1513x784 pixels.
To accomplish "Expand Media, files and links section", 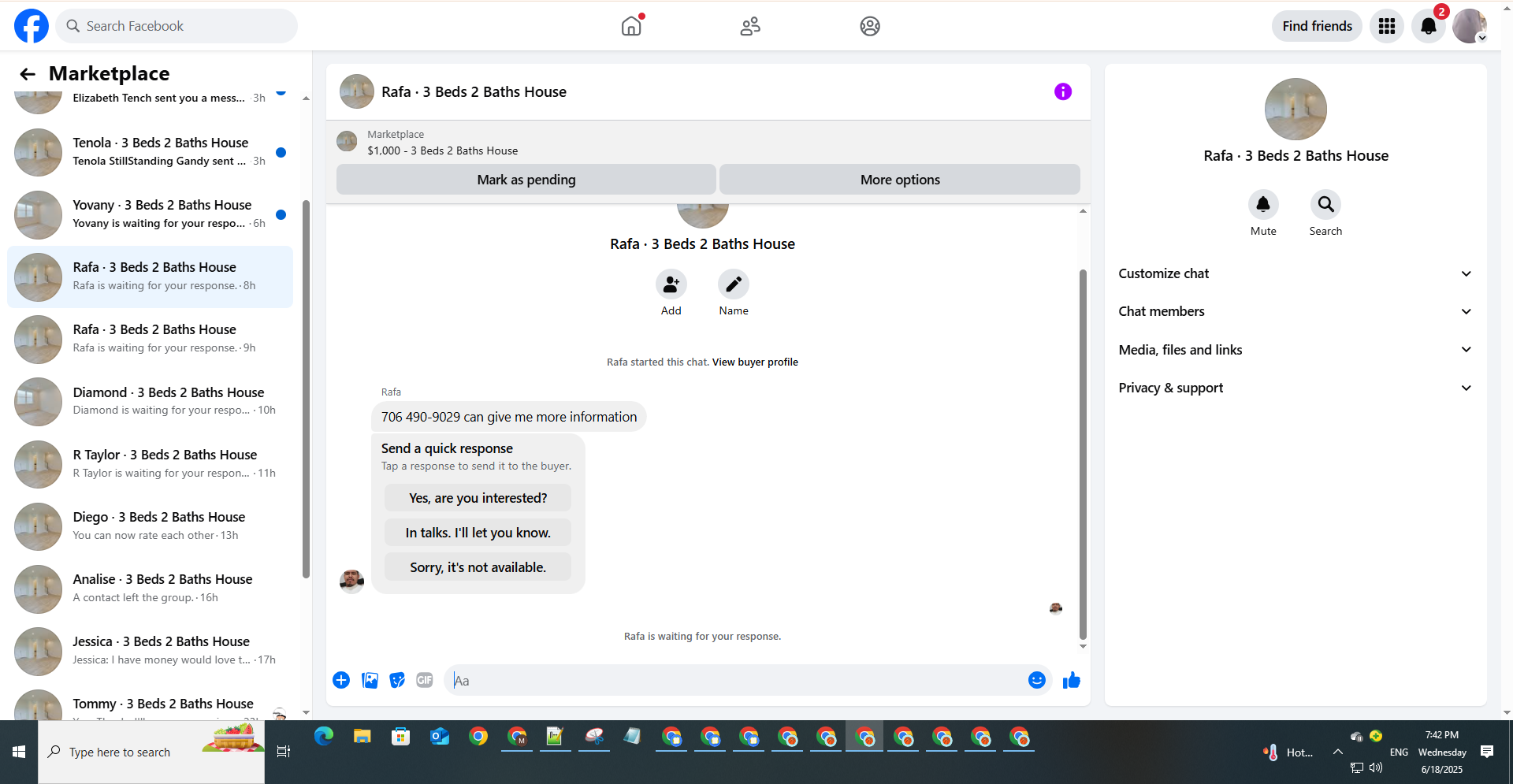I will tap(1296, 350).
